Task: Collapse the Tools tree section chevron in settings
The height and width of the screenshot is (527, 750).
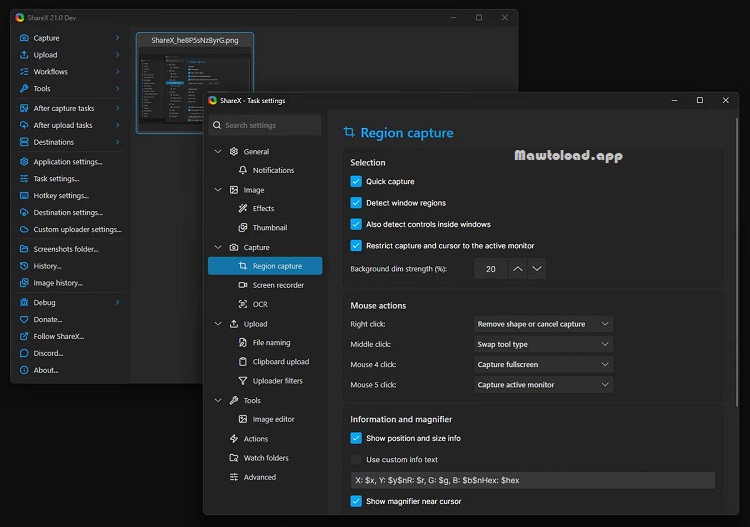Action: (x=218, y=400)
